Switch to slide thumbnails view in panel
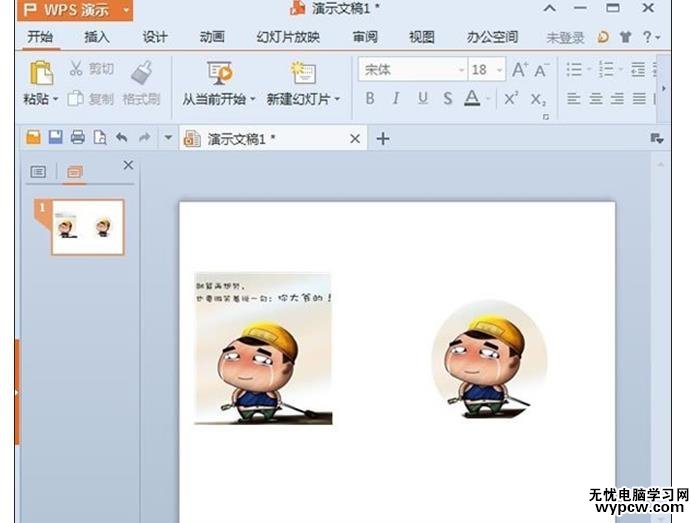The width and height of the screenshot is (700, 523). (75, 172)
